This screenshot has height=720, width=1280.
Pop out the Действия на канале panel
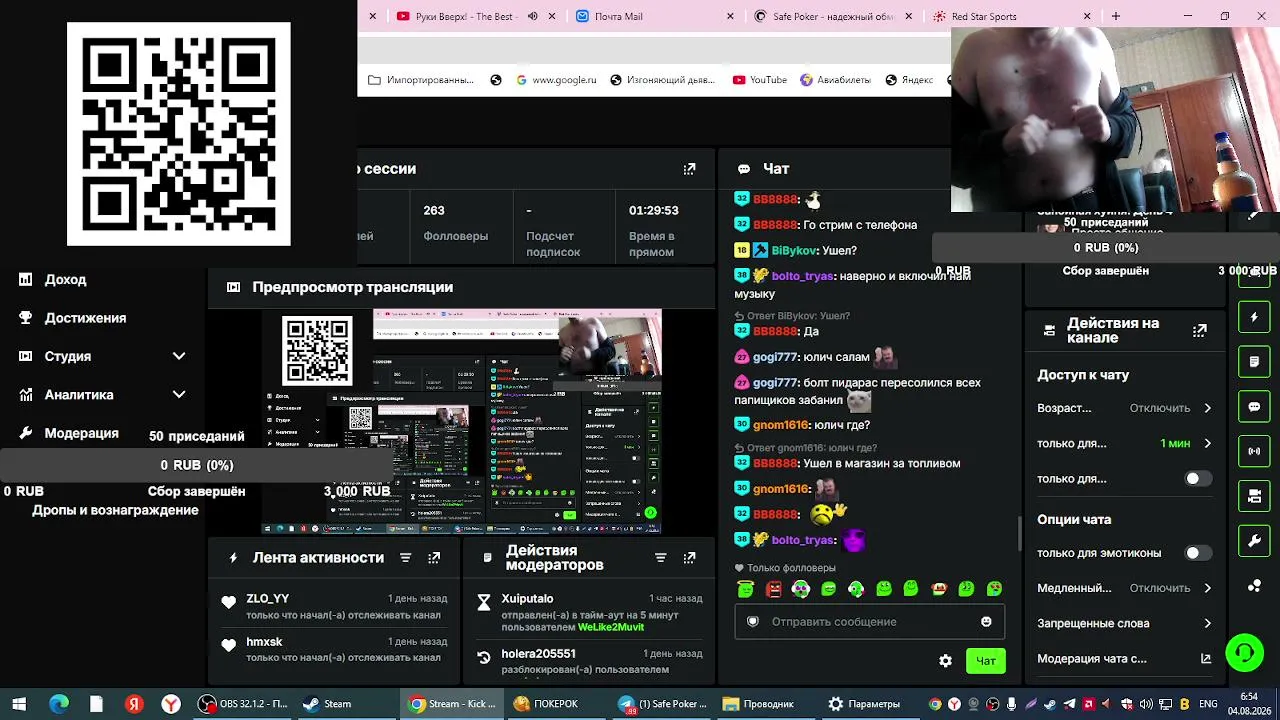pos(1200,330)
